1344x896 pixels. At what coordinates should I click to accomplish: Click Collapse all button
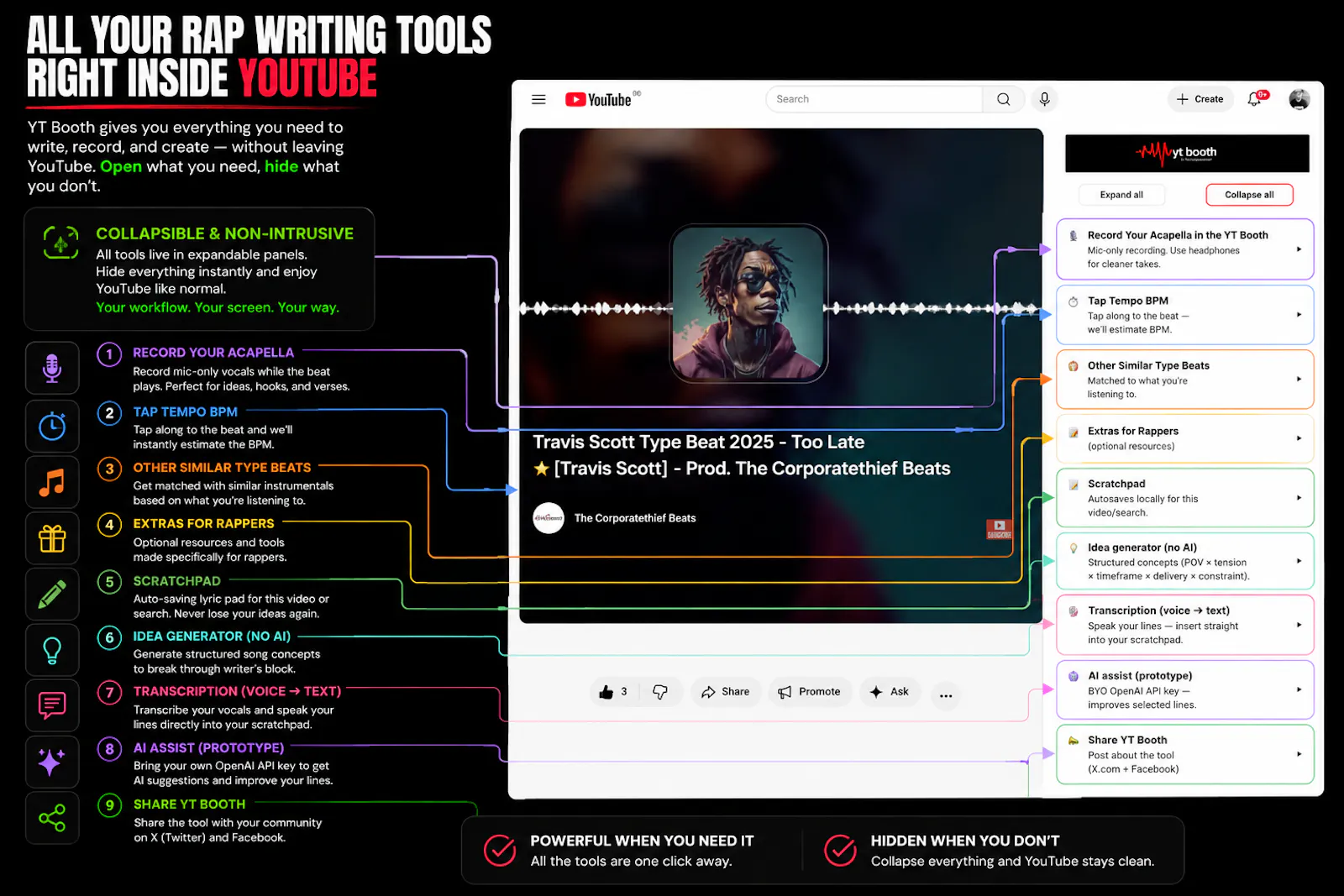(x=1249, y=195)
